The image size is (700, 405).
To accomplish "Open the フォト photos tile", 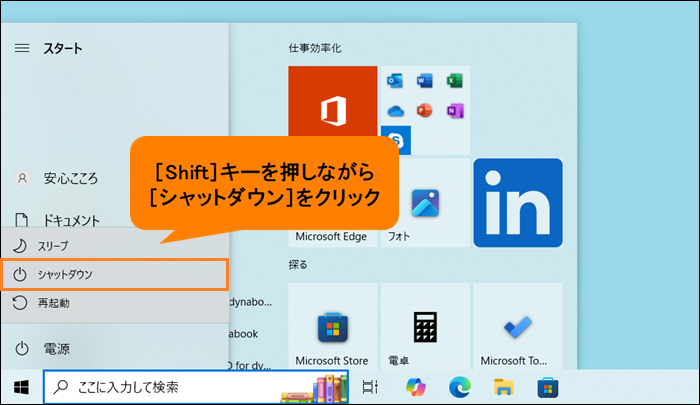I will point(425,203).
